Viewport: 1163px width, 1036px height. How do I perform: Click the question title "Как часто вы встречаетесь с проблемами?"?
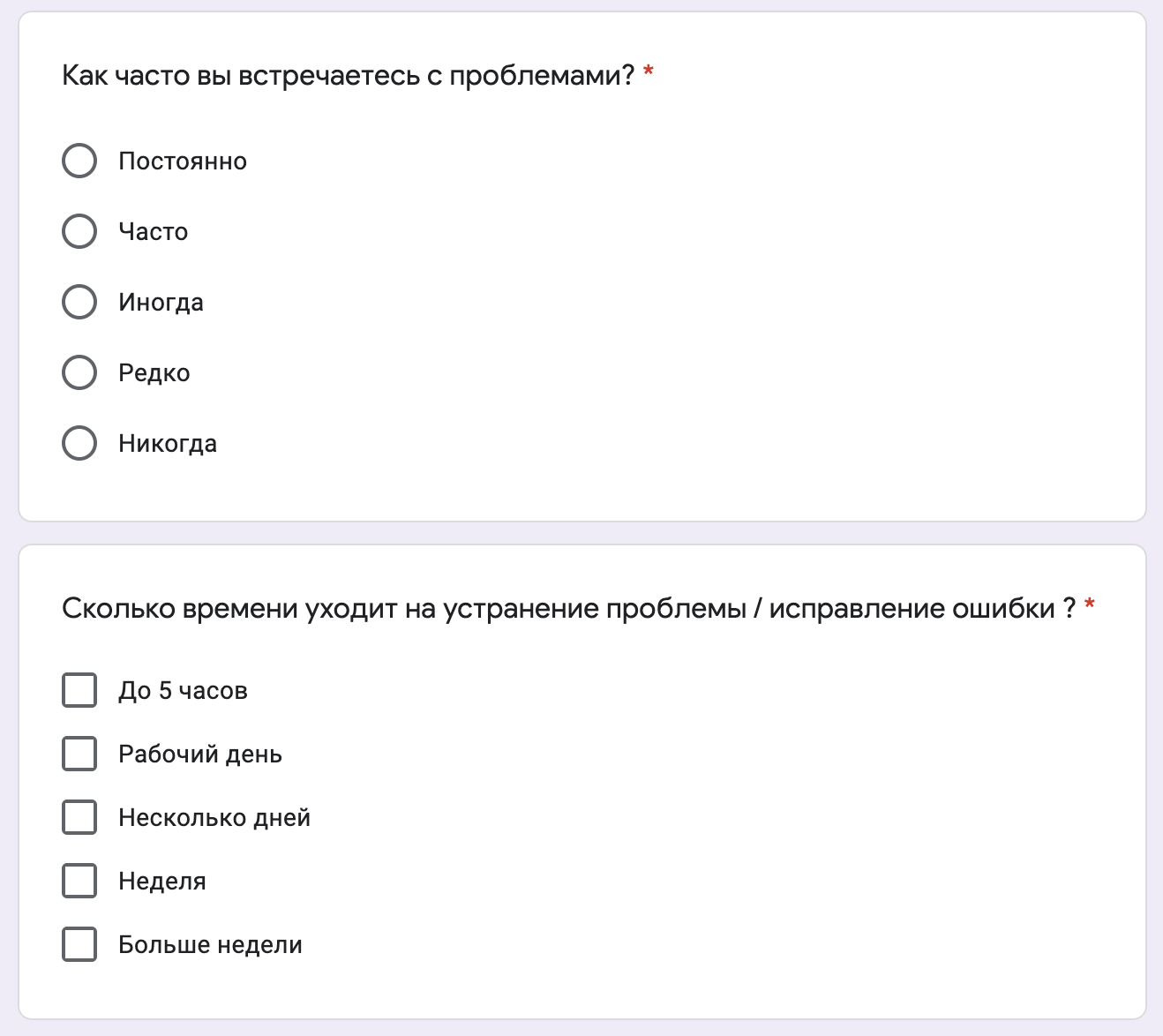coord(349,76)
